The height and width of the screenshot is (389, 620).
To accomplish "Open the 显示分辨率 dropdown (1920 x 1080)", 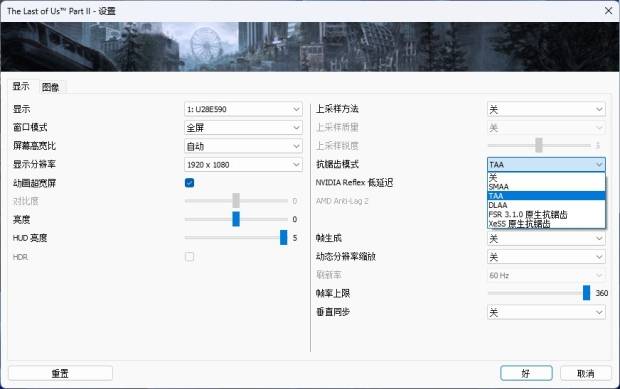I will [x=243, y=164].
